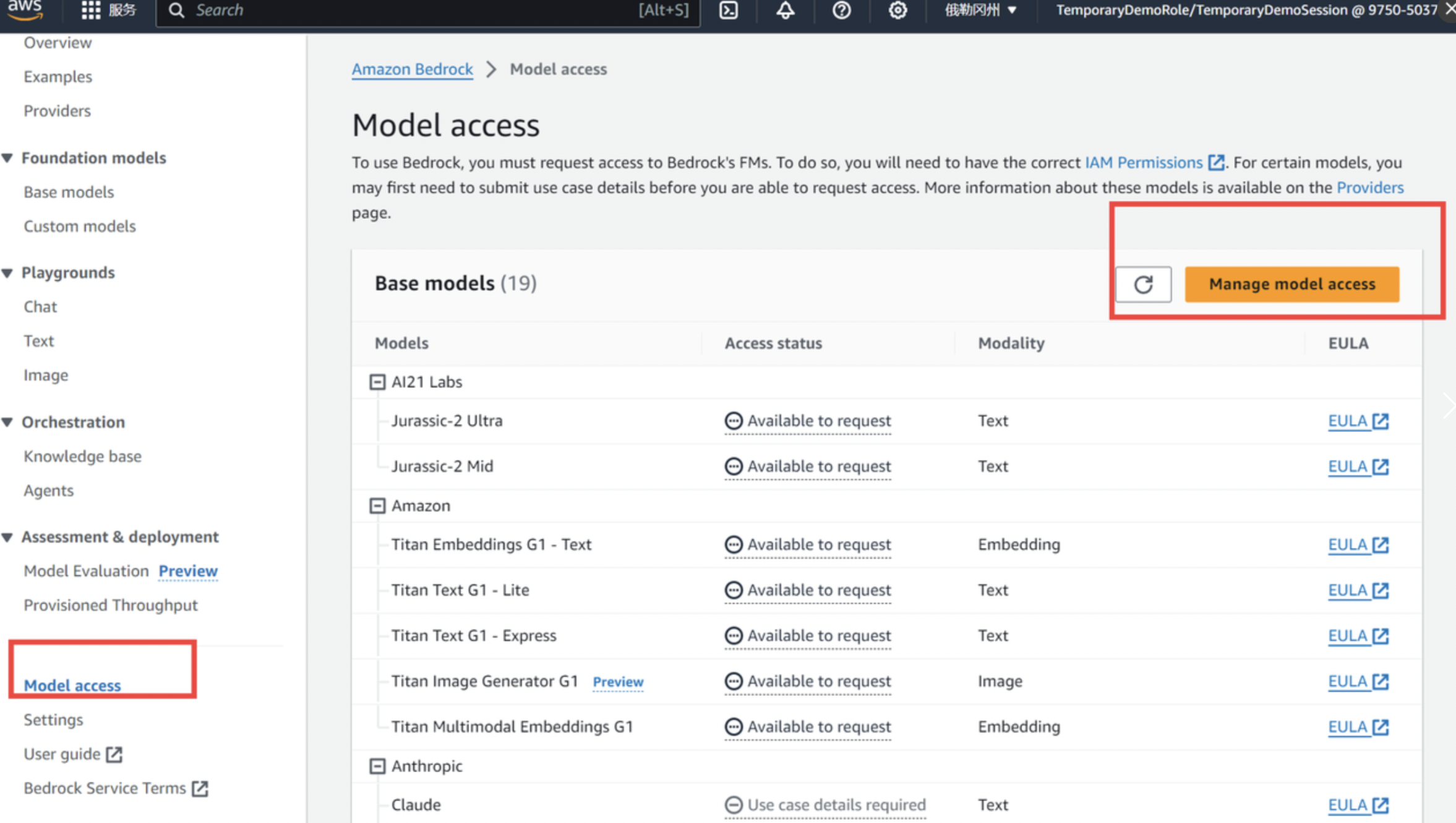Click the Modality column header
The width and height of the screenshot is (1456, 823).
coord(1011,343)
